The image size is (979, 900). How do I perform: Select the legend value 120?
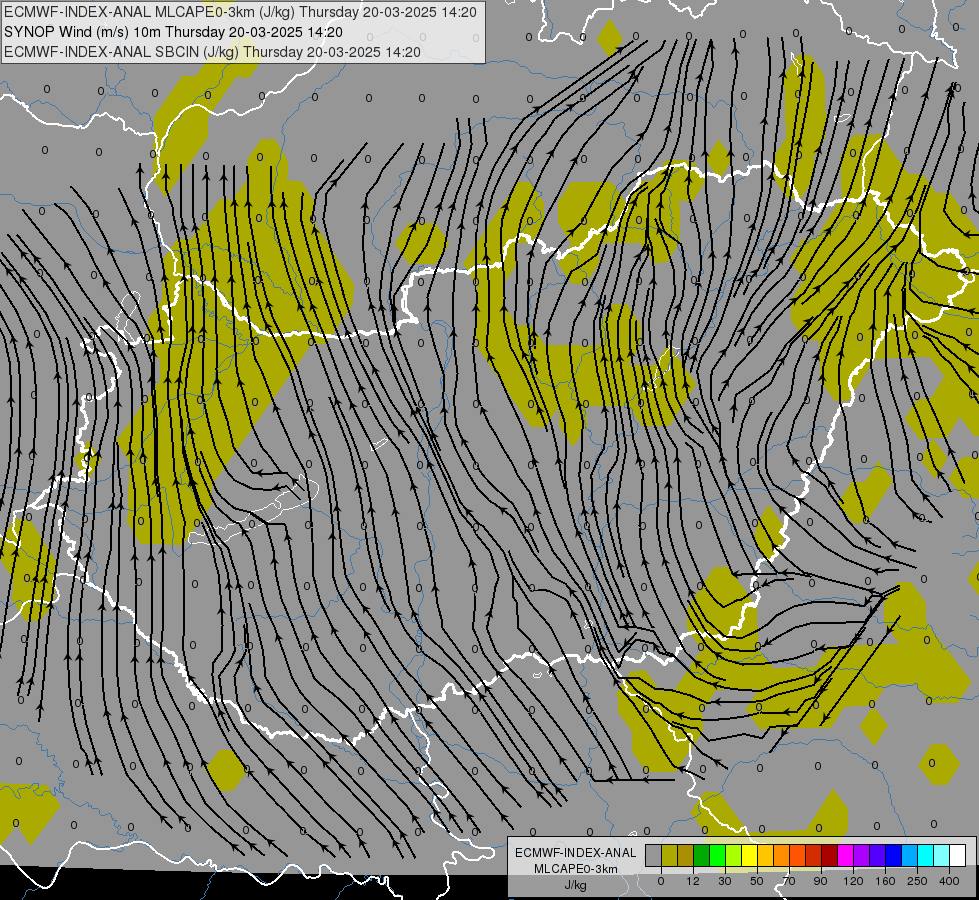pos(853,881)
